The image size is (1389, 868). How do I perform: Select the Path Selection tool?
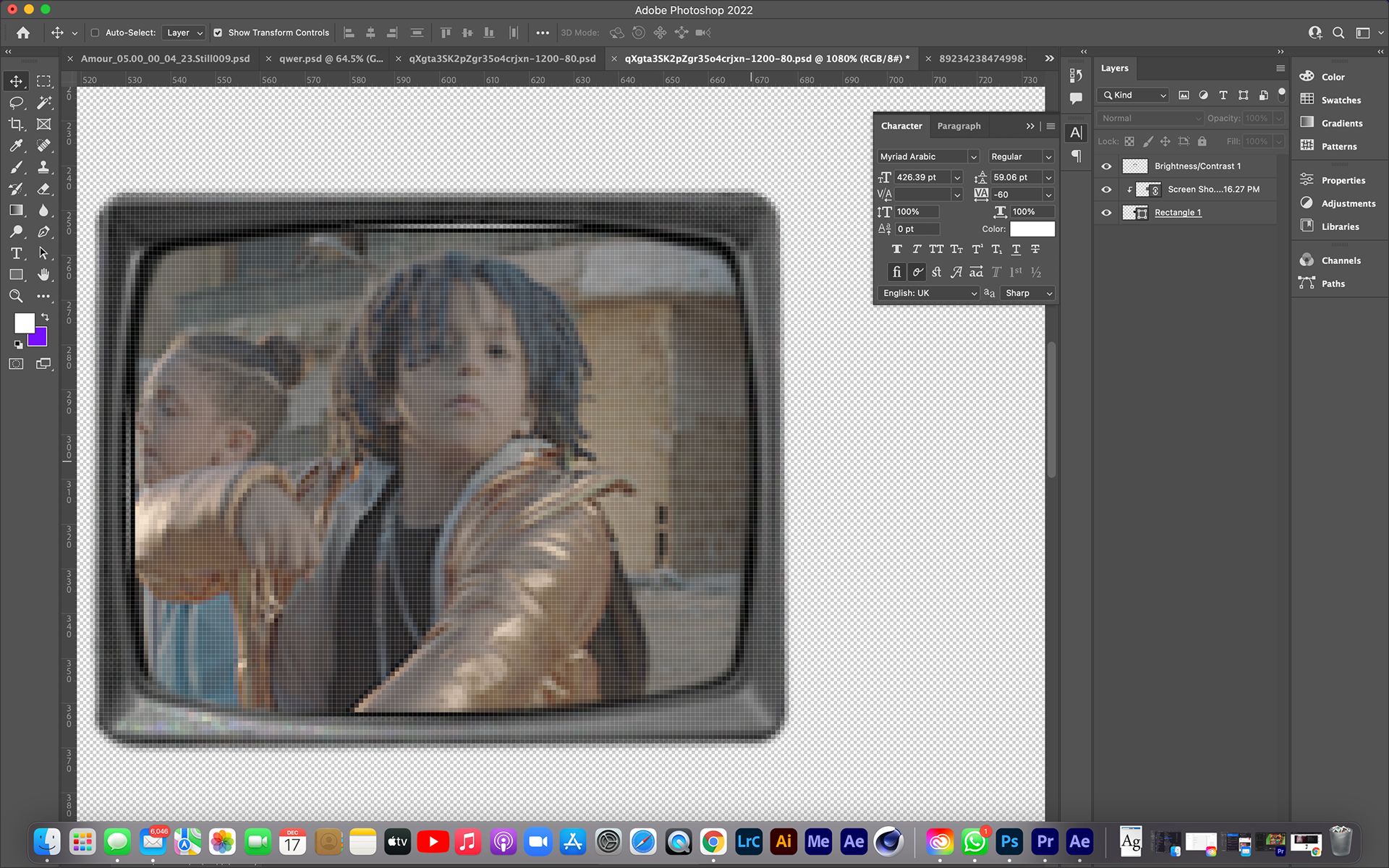coord(44,253)
